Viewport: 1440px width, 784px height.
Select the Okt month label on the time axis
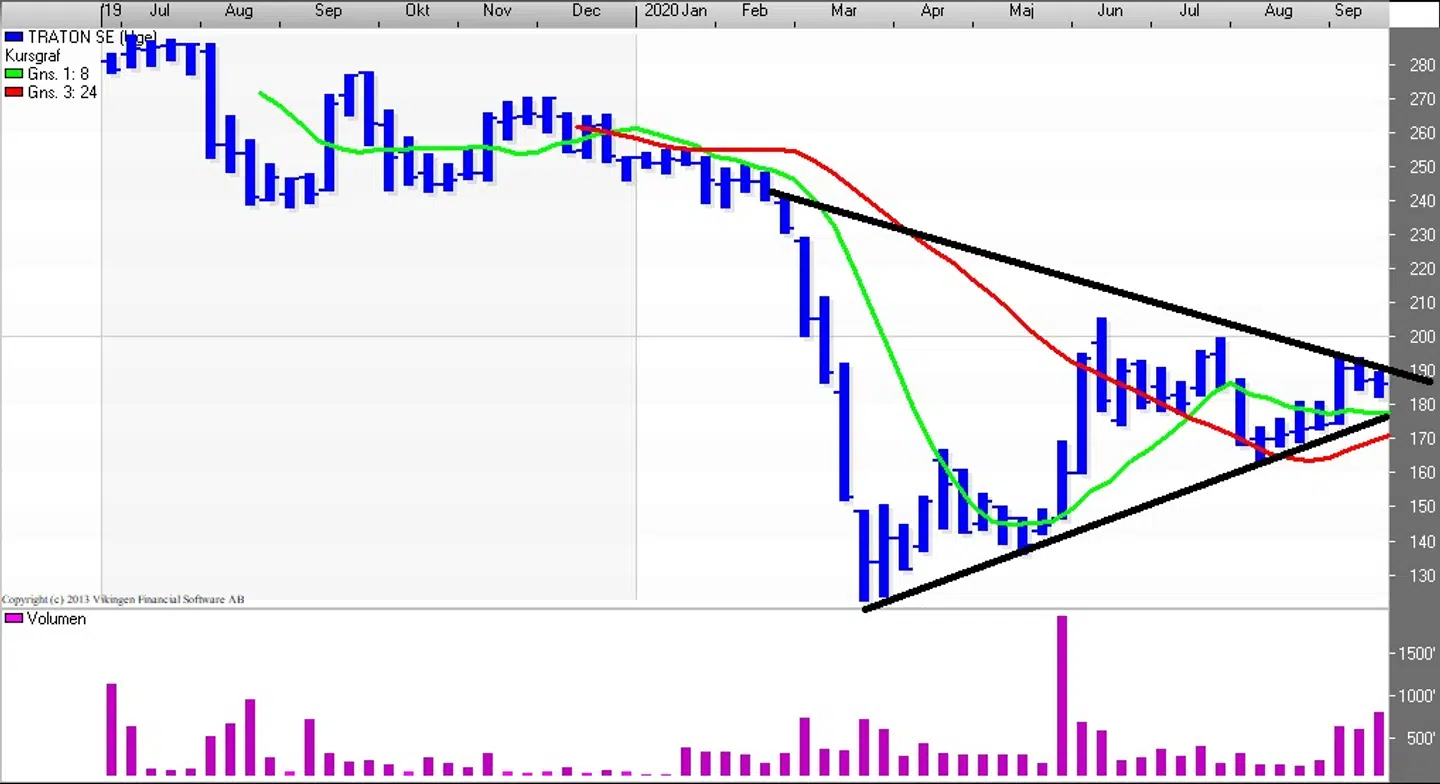[x=417, y=11]
